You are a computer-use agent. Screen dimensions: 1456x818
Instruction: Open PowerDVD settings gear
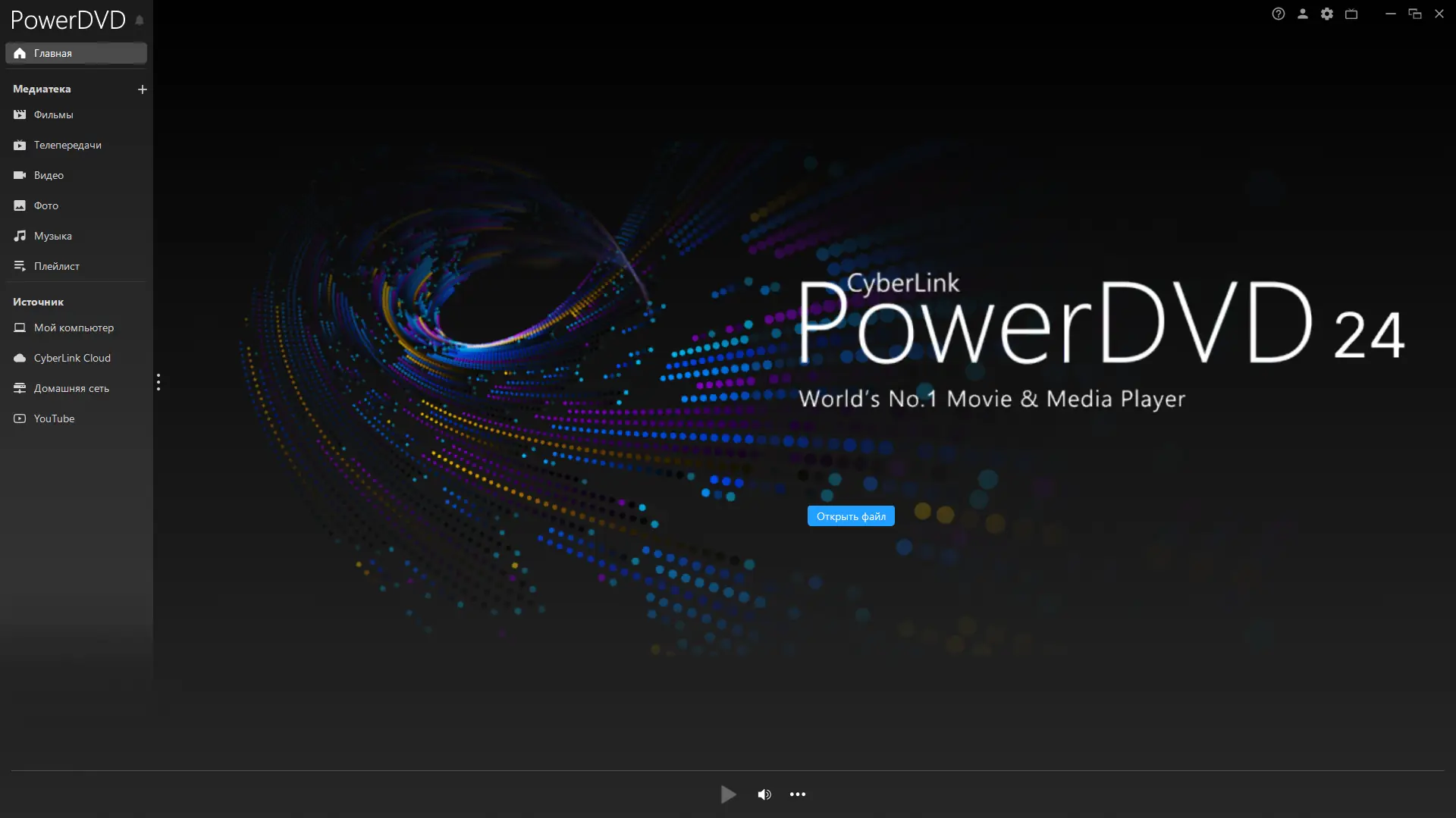[x=1327, y=14]
